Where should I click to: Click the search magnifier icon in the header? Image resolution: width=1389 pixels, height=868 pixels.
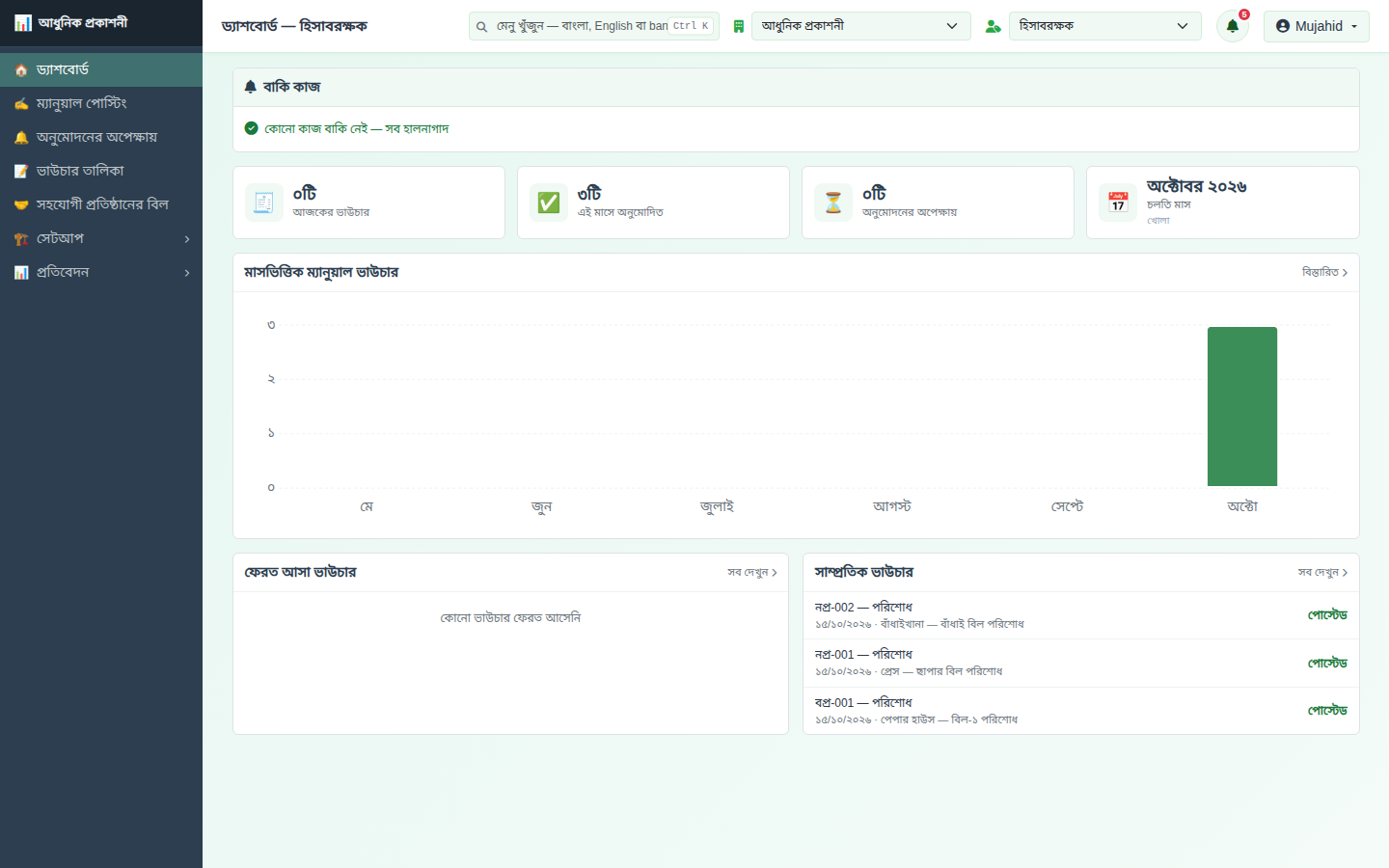481,27
